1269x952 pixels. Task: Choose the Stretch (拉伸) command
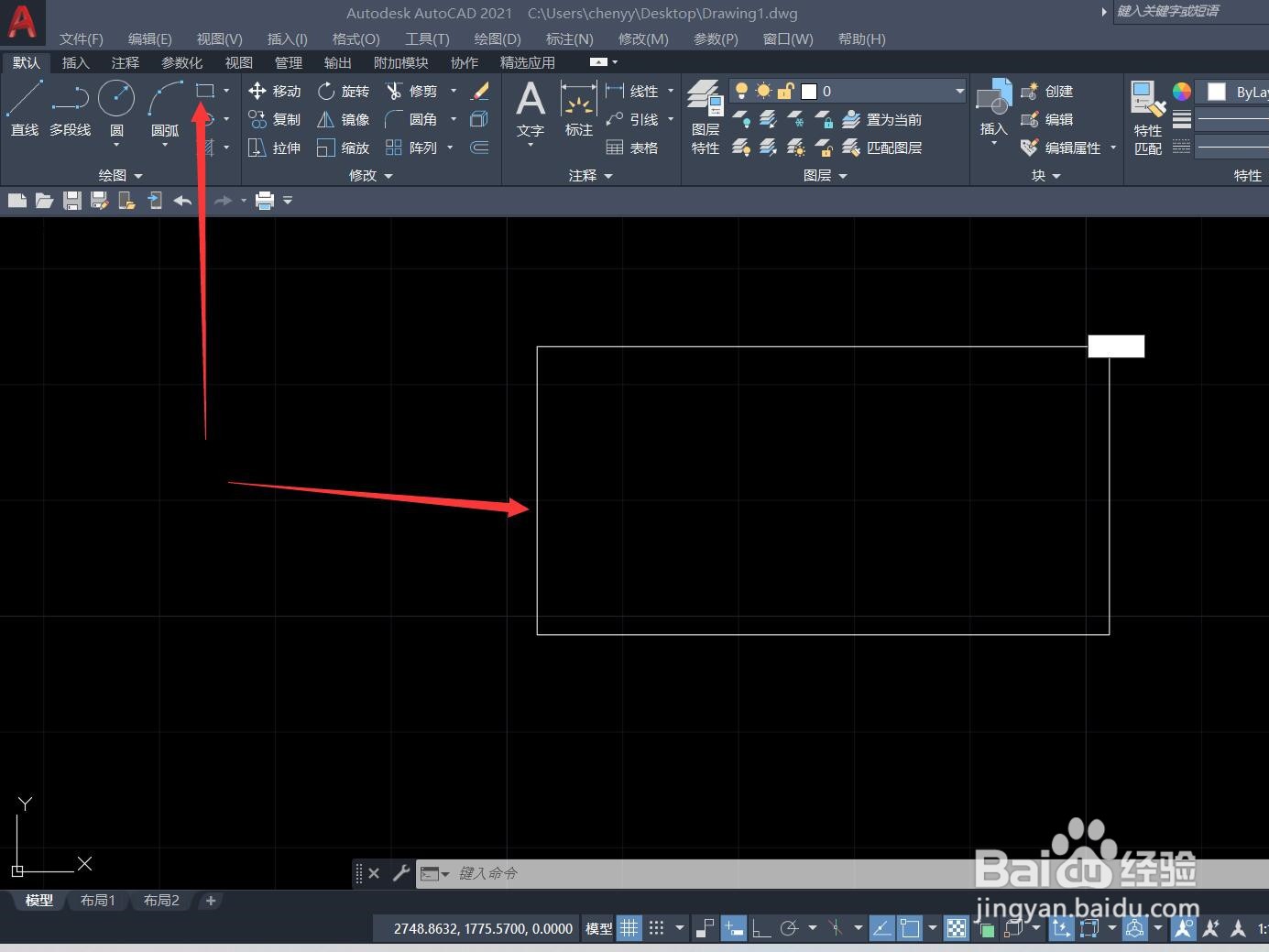[275, 148]
